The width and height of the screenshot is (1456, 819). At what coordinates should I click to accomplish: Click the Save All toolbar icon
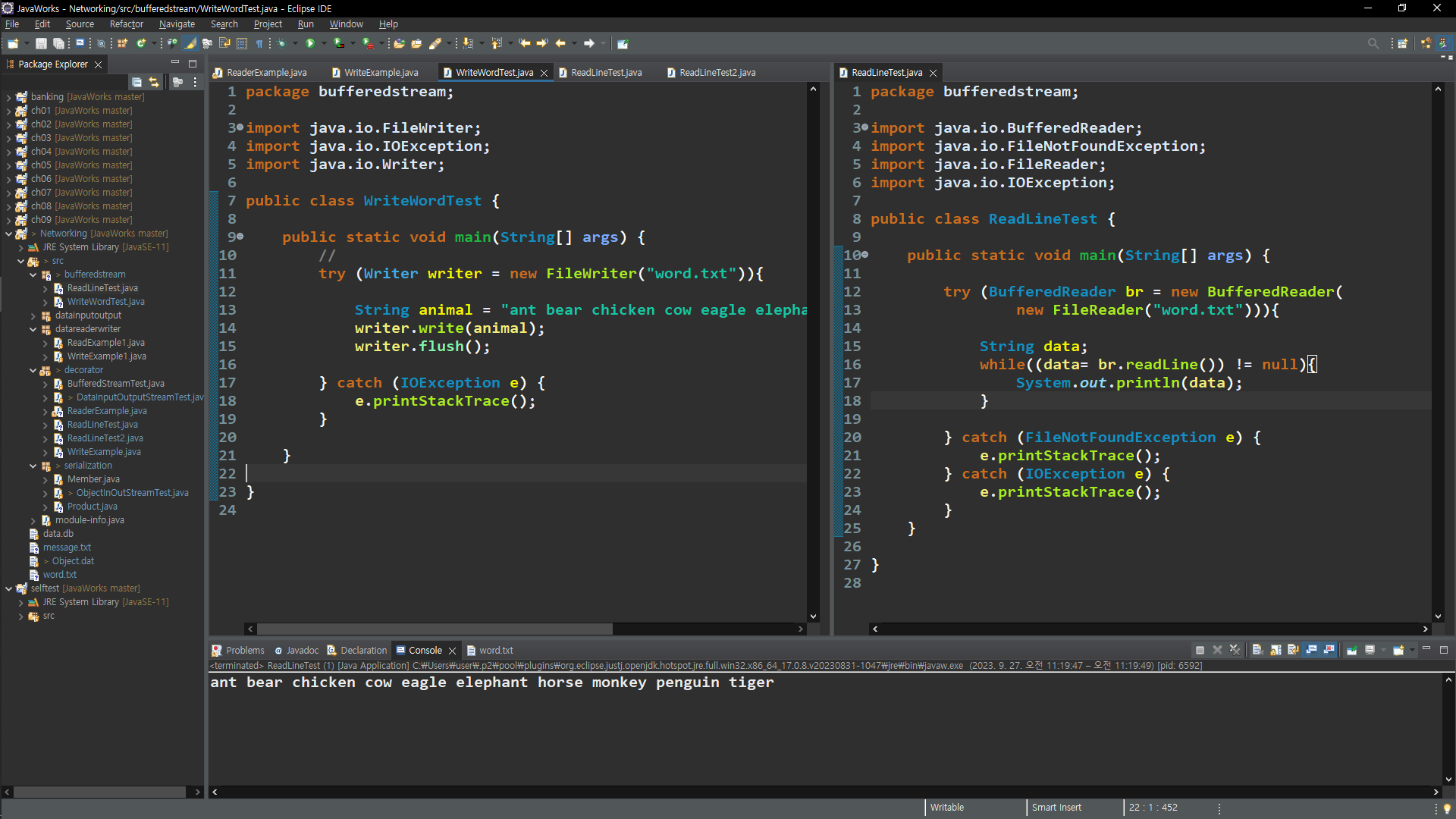click(x=58, y=43)
